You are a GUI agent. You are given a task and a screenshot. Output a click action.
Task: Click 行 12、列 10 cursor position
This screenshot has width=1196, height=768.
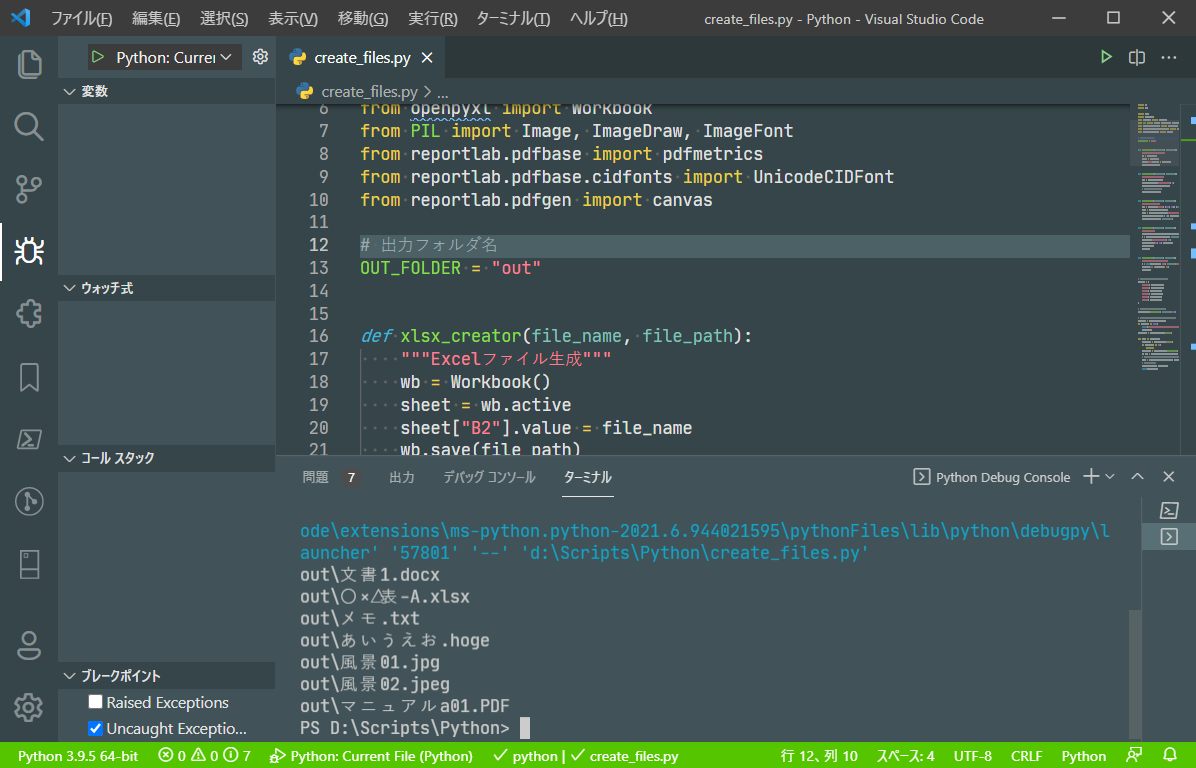pos(818,756)
